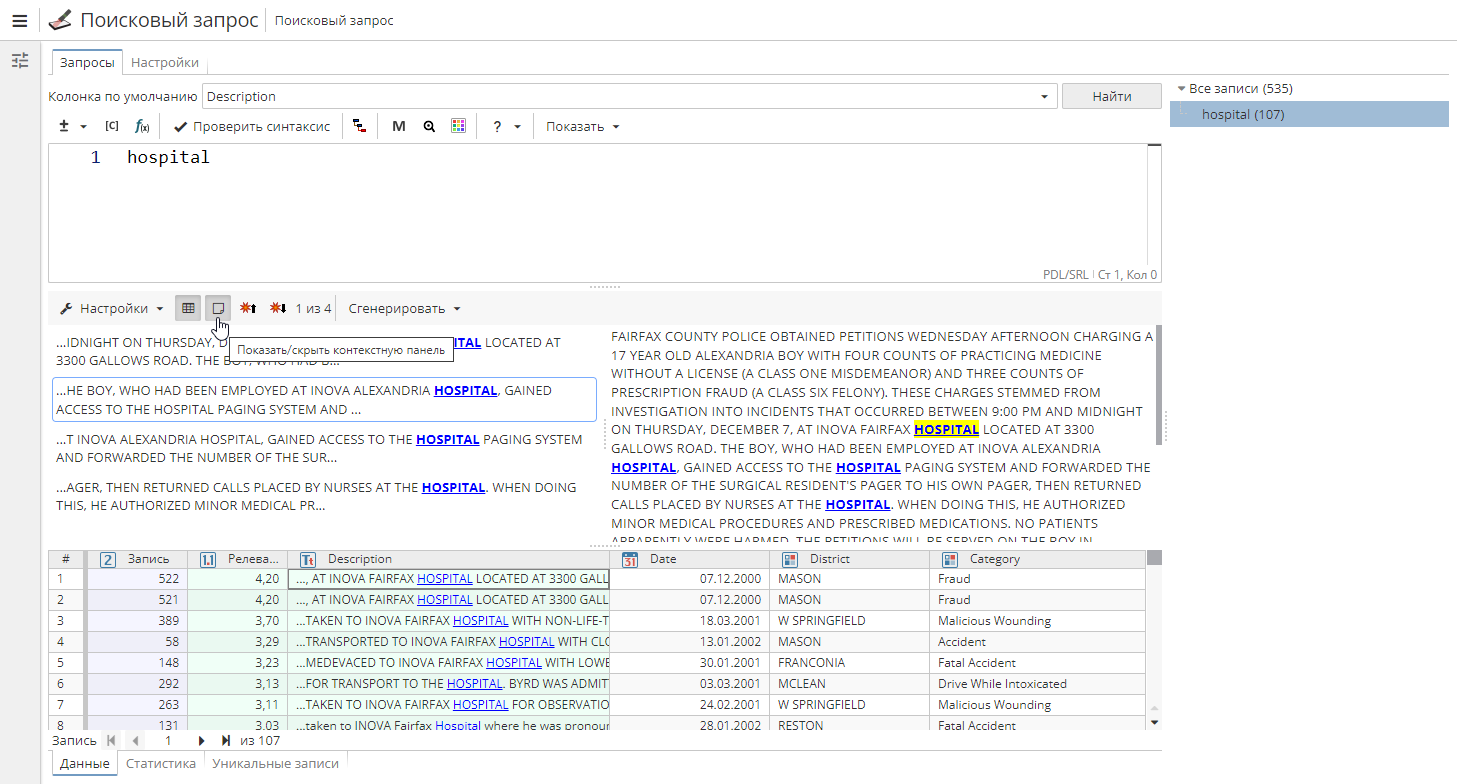Click yellow highlighted HOSPITAL in context panel
The height and width of the screenshot is (784, 1457).
[946, 429]
